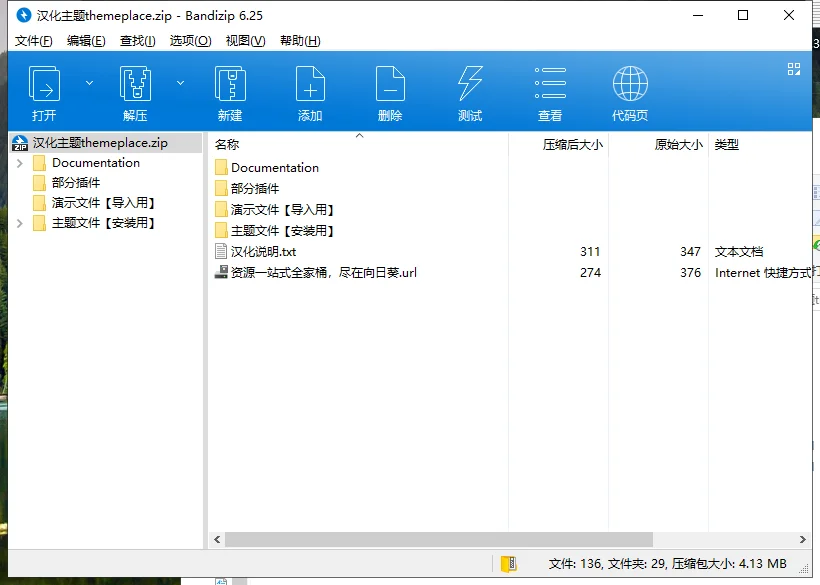
Task: Click 文本文档 type cell
Action: (x=739, y=252)
